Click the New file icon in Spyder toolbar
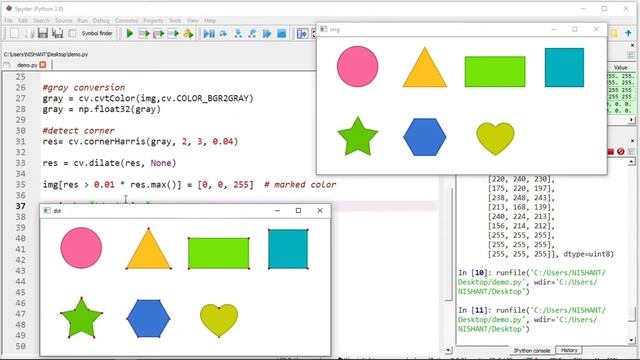Image resolution: width=640 pixels, height=360 pixels. click(x=14, y=33)
